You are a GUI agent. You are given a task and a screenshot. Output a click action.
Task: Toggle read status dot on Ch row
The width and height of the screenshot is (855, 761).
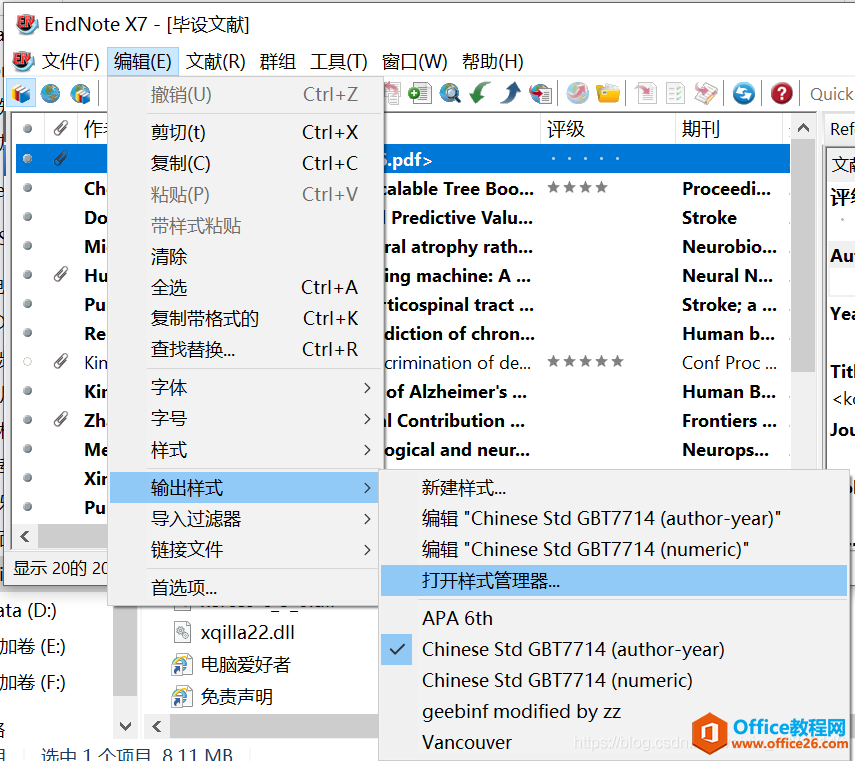point(27,188)
